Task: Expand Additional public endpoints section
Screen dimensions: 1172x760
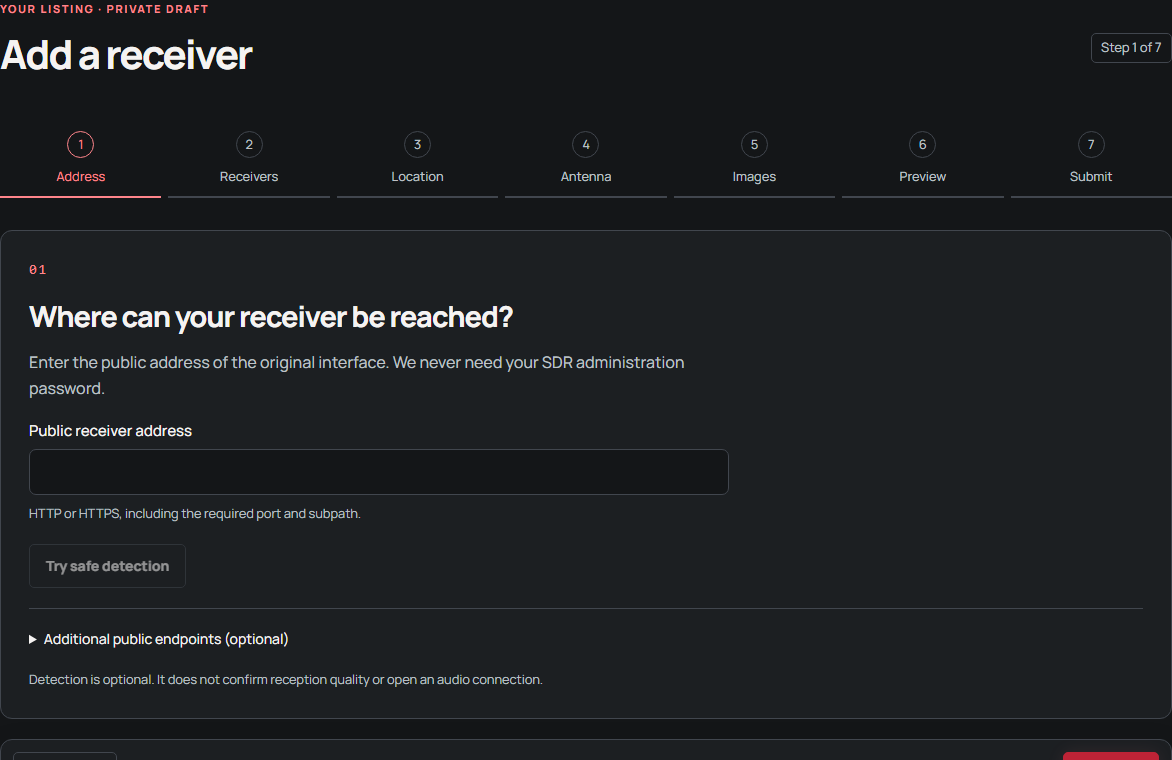Action: 158,639
